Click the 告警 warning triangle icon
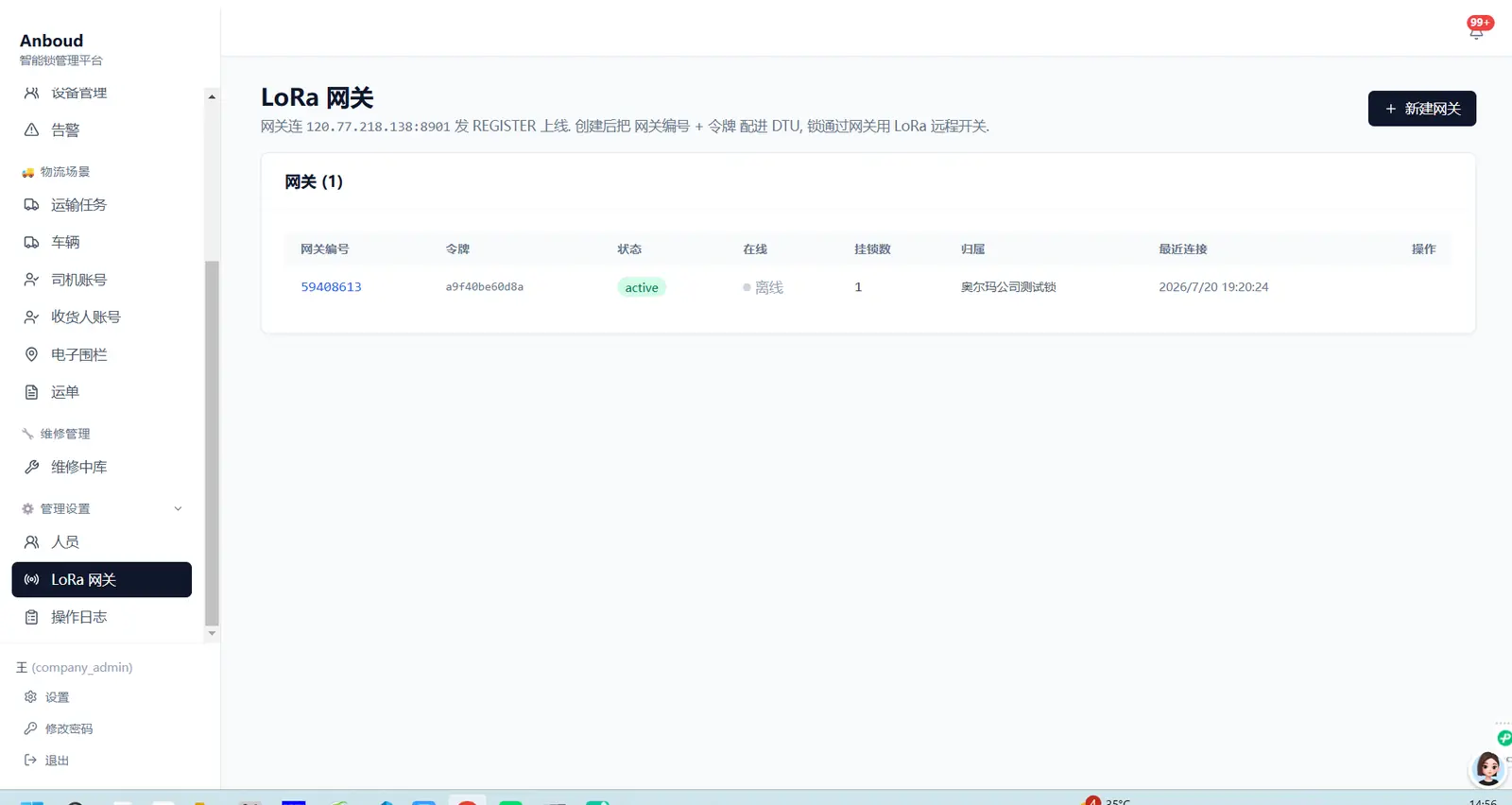This screenshot has width=1512, height=805. point(31,130)
